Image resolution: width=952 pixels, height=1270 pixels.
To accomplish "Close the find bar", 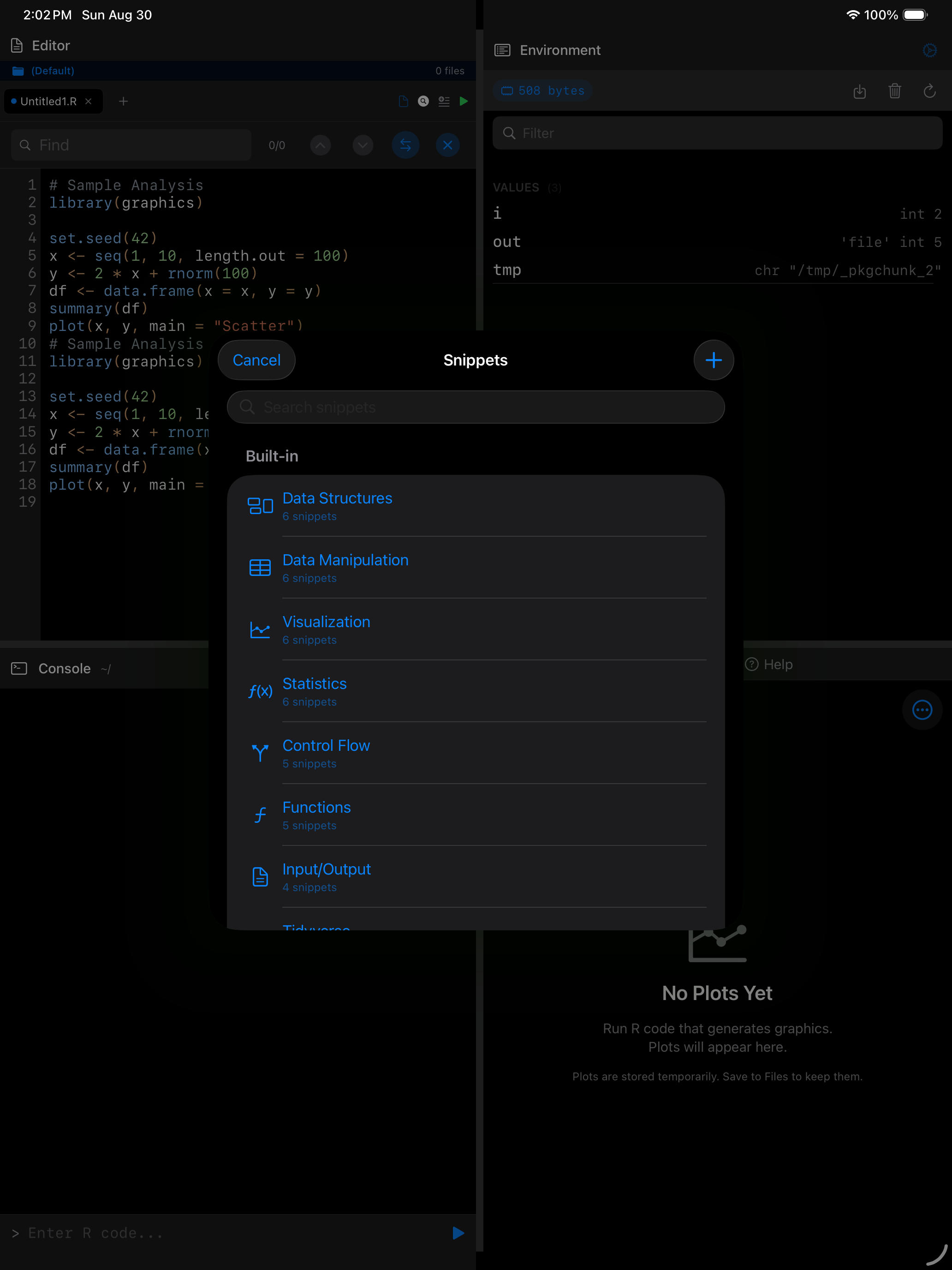I will pos(447,145).
